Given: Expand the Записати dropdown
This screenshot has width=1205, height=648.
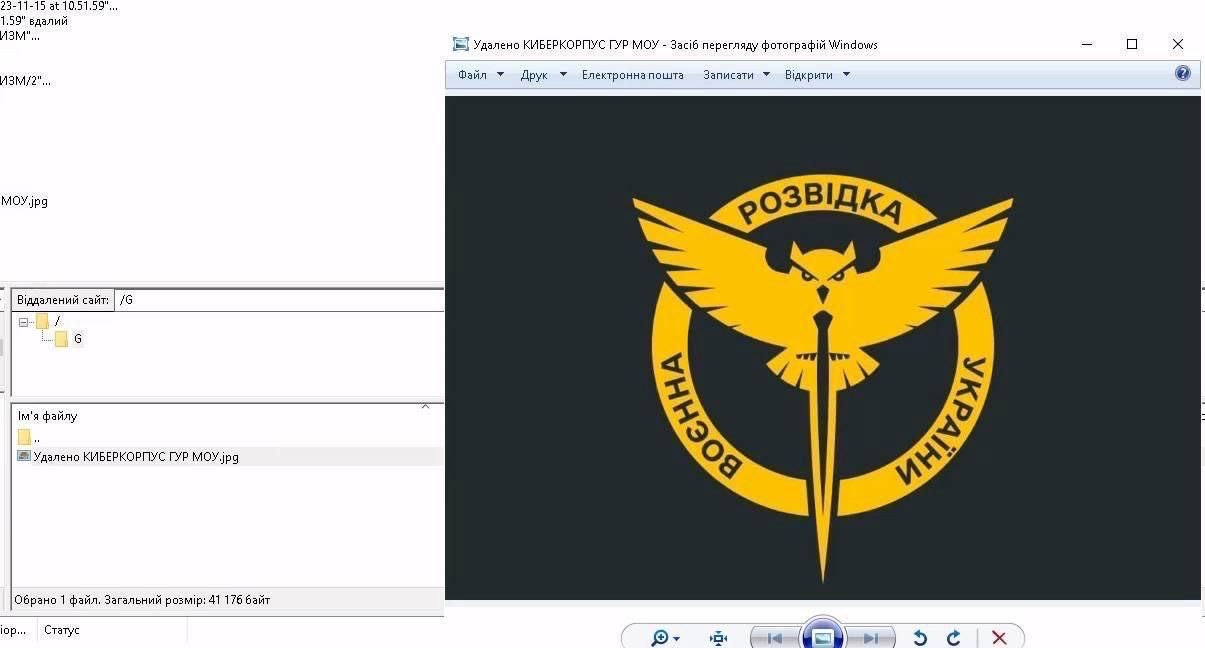Looking at the screenshot, I should point(736,75).
